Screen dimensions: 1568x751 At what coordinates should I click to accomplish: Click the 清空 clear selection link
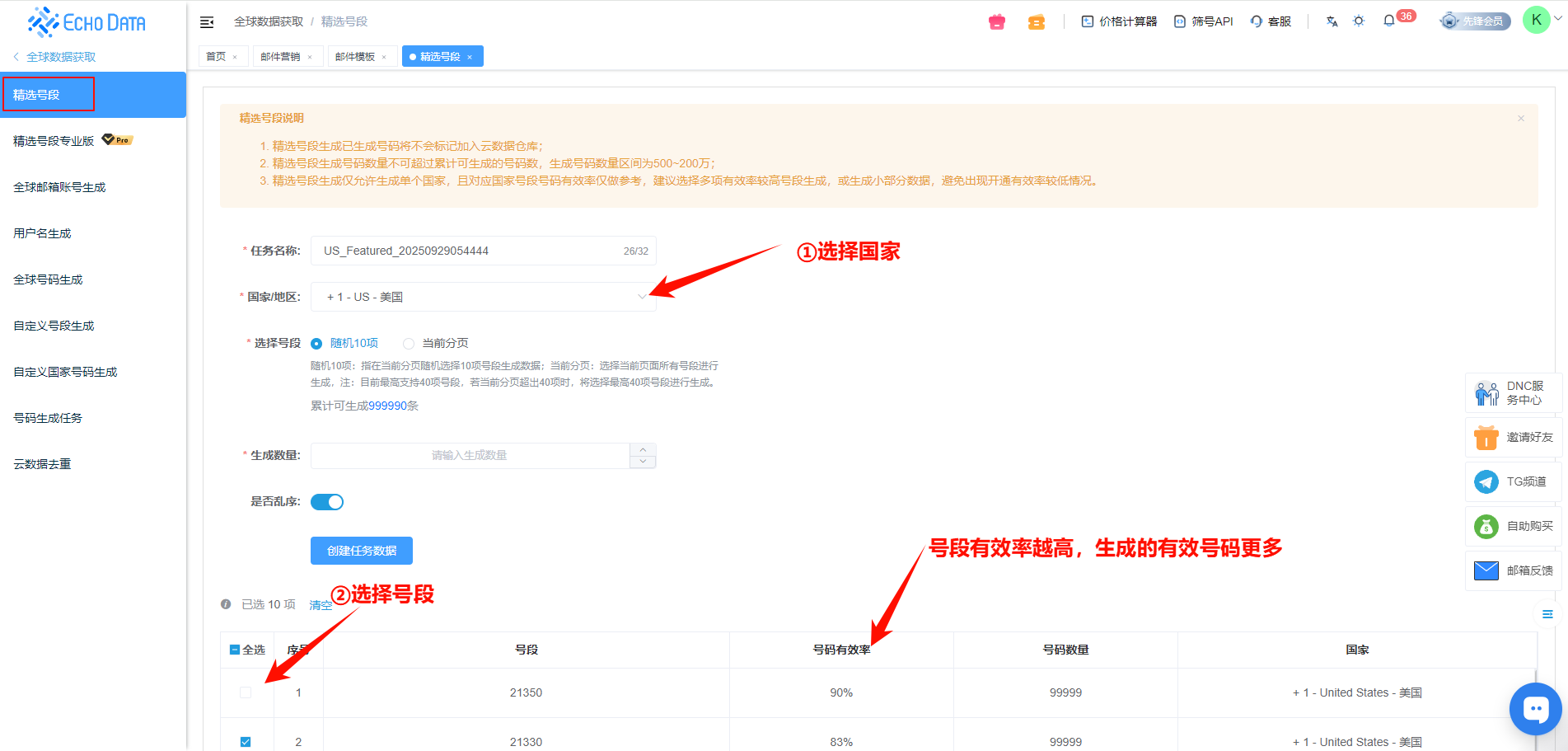coord(320,605)
